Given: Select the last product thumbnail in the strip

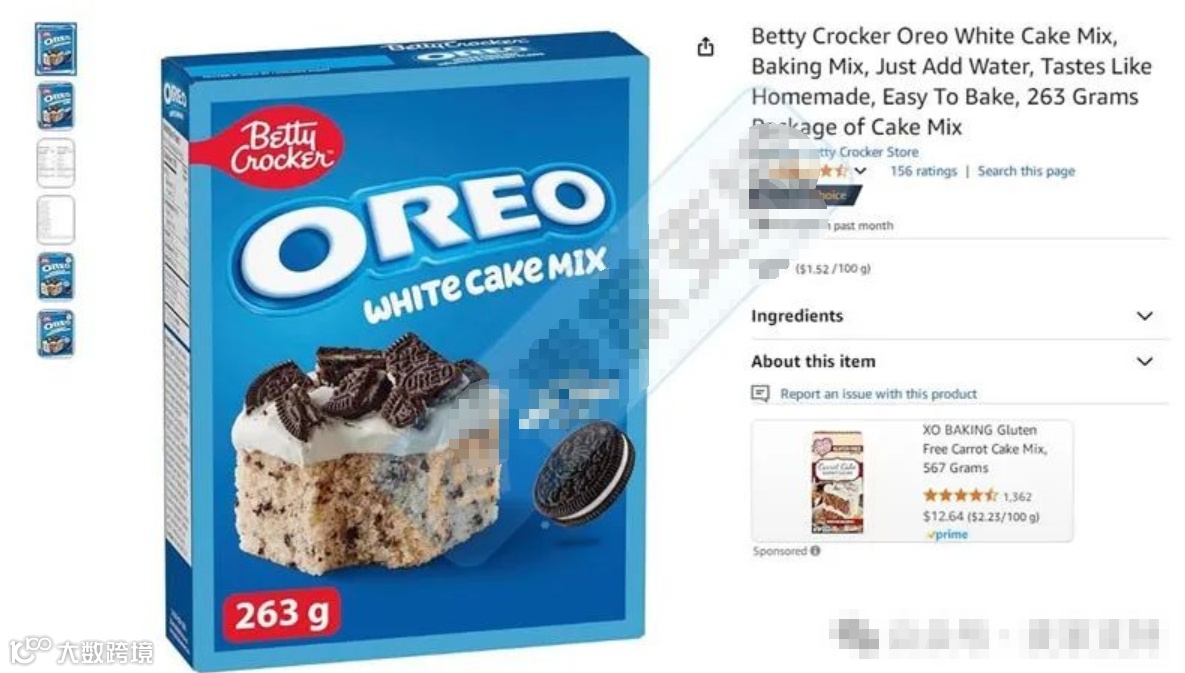Looking at the screenshot, I should (x=55, y=333).
